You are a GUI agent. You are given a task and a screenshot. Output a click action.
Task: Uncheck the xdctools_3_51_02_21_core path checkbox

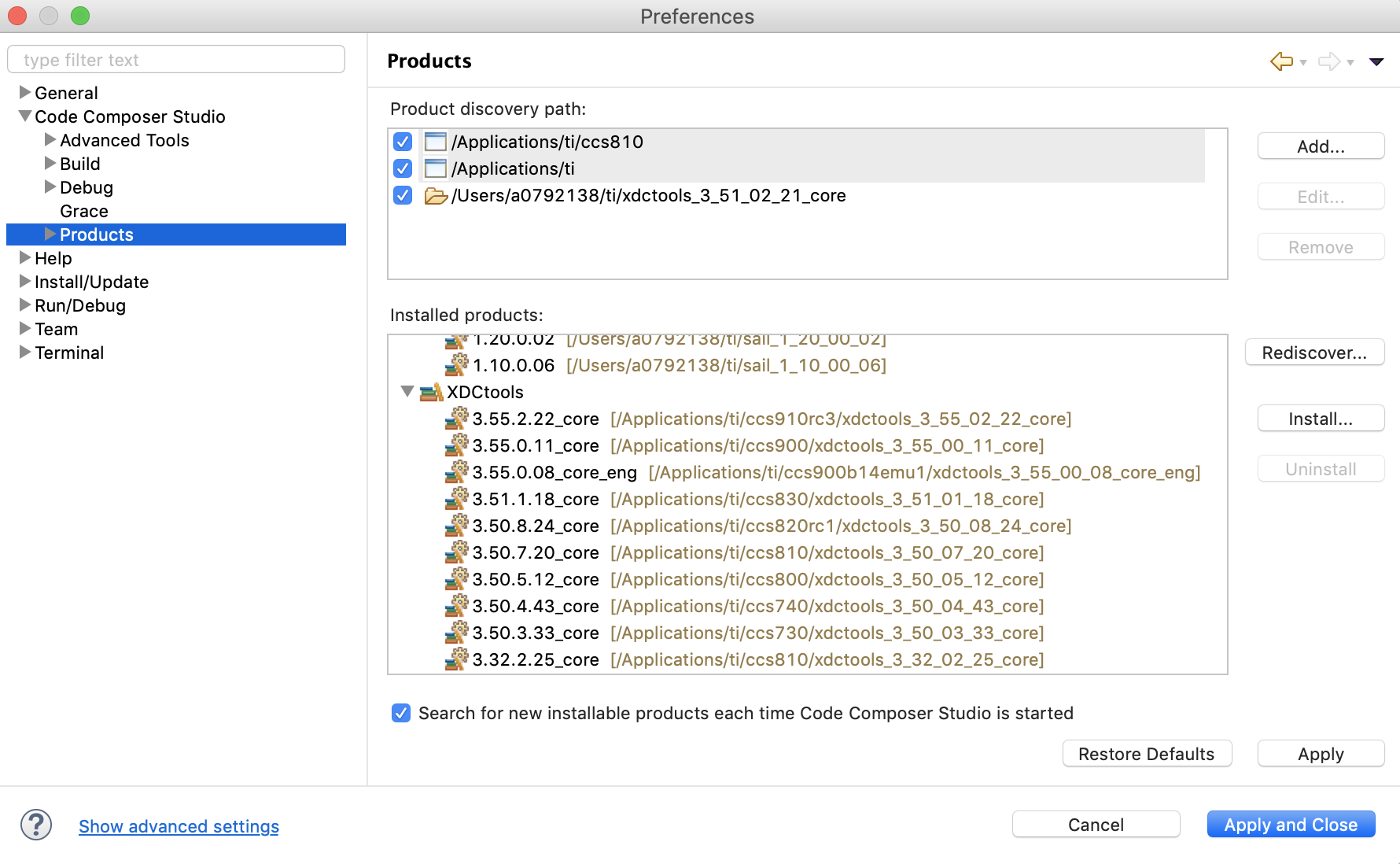(403, 195)
